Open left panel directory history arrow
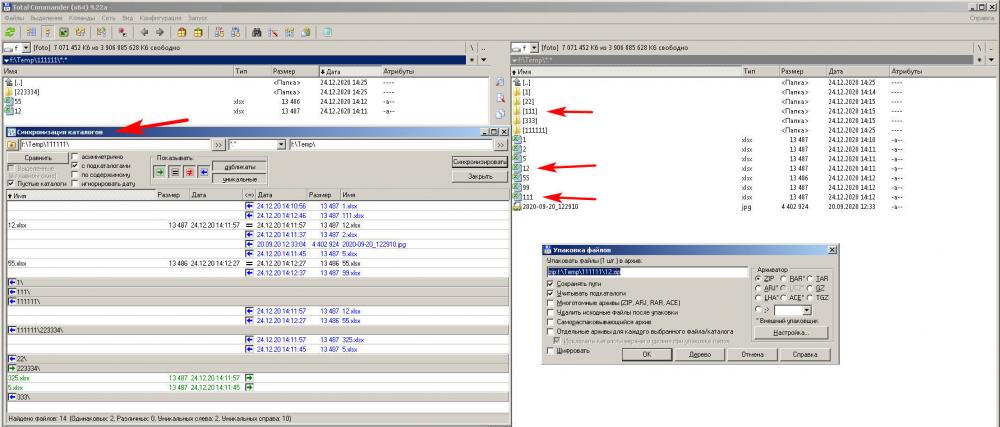The width and height of the screenshot is (1000, 427). coord(483,59)
